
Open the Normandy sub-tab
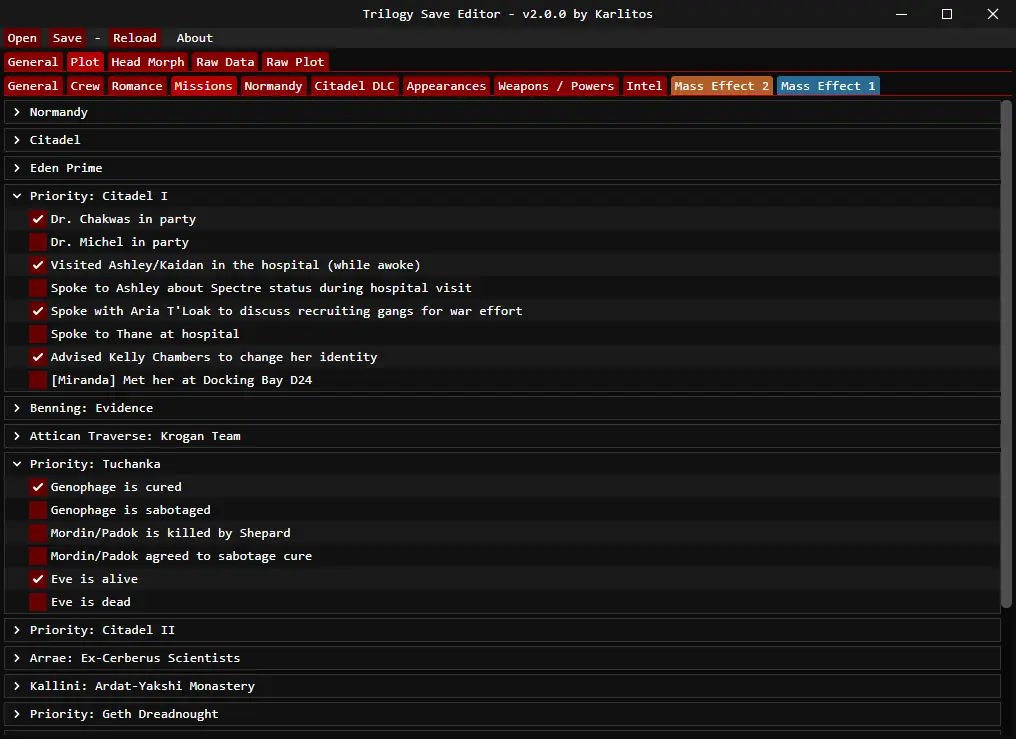(273, 85)
